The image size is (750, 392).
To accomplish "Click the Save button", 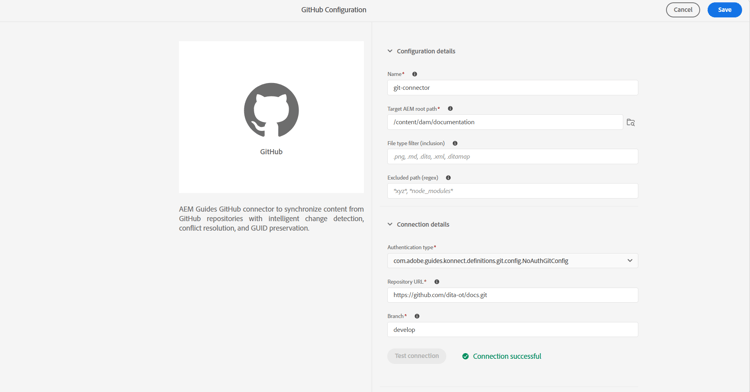I will coord(724,10).
